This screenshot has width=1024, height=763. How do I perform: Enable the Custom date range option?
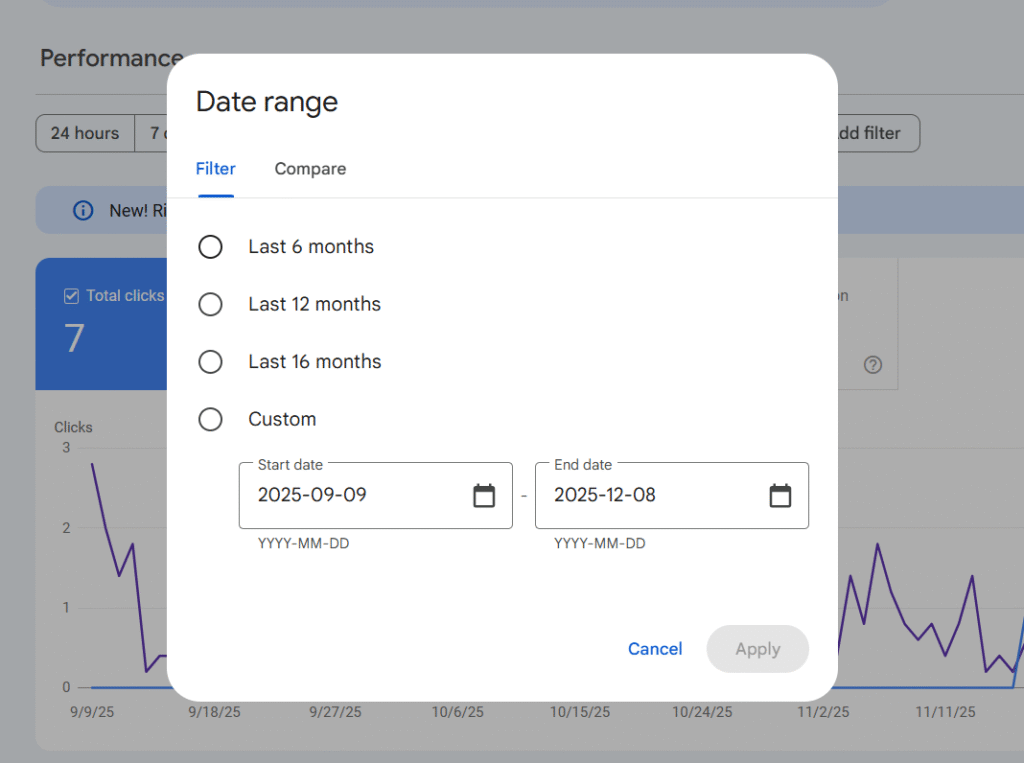click(x=210, y=420)
